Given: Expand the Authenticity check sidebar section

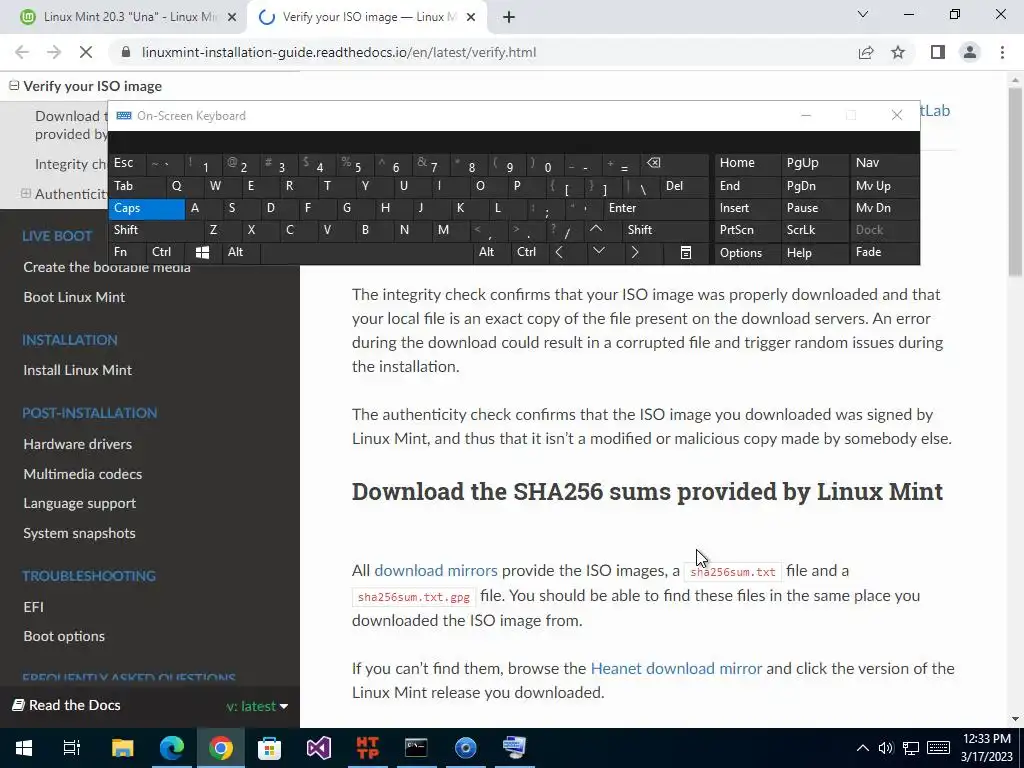Looking at the screenshot, I should point(25,193).
